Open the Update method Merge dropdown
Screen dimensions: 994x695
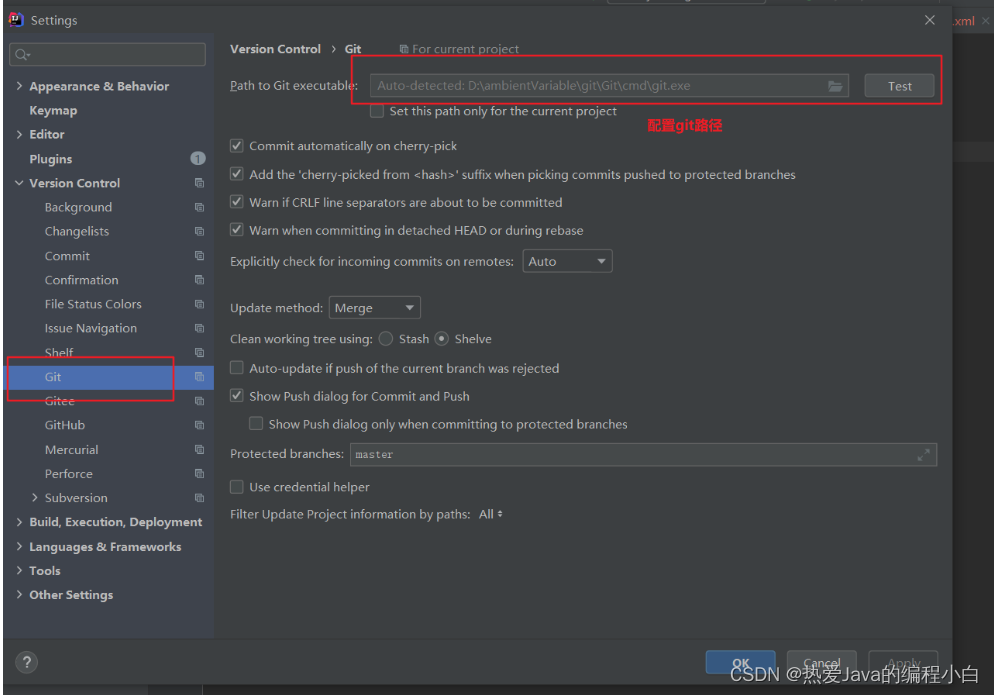[375, 308]
